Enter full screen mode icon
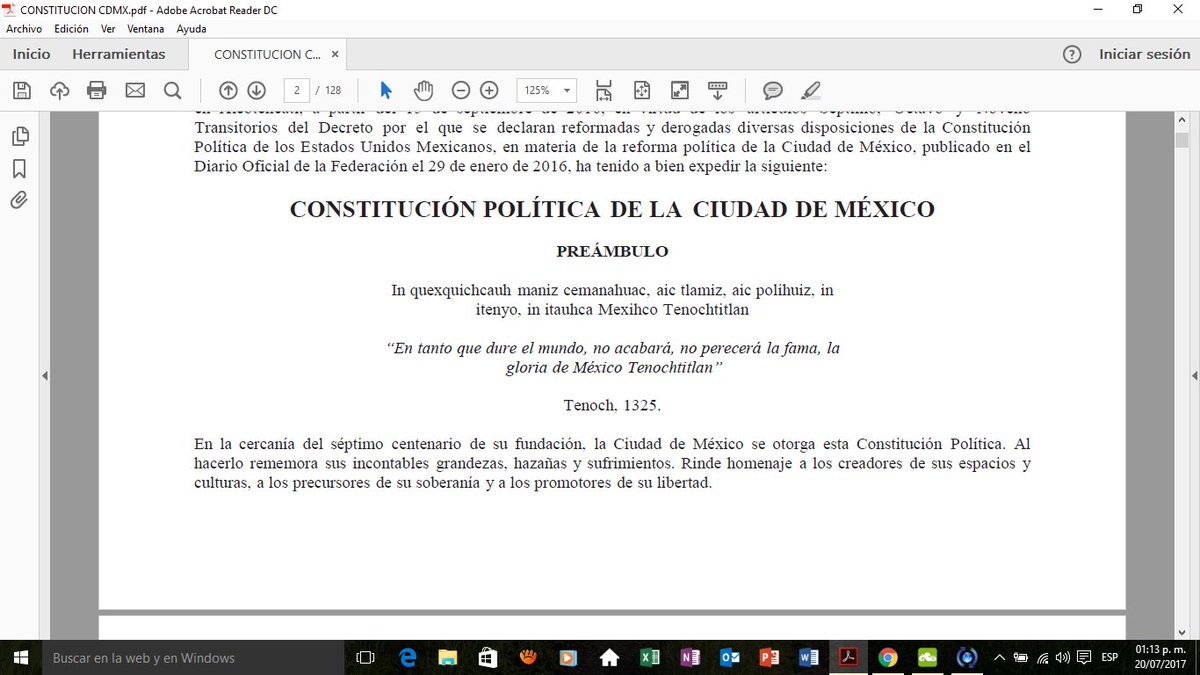 [x=679, y=91]
